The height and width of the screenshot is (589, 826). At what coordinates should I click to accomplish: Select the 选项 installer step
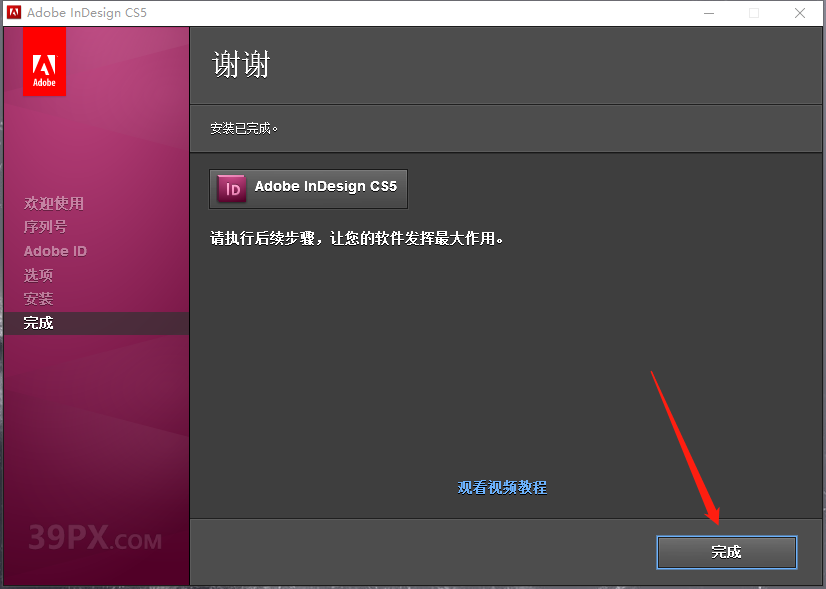pyautogui.click(x=38, y=275)
